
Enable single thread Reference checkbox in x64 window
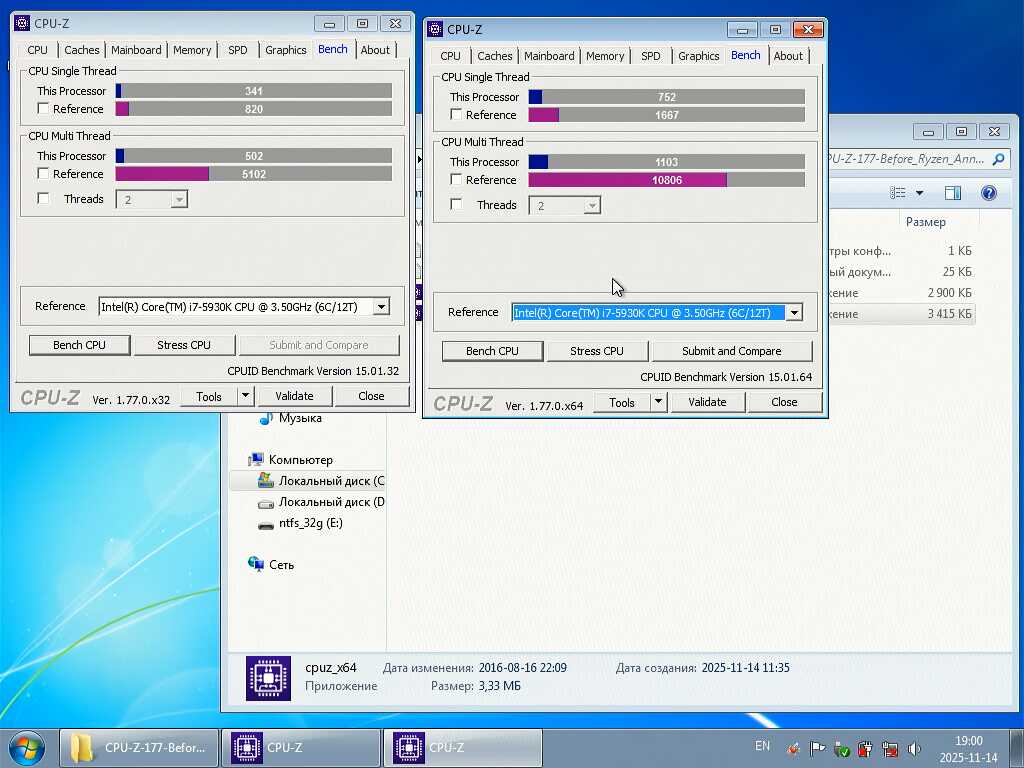456,114
